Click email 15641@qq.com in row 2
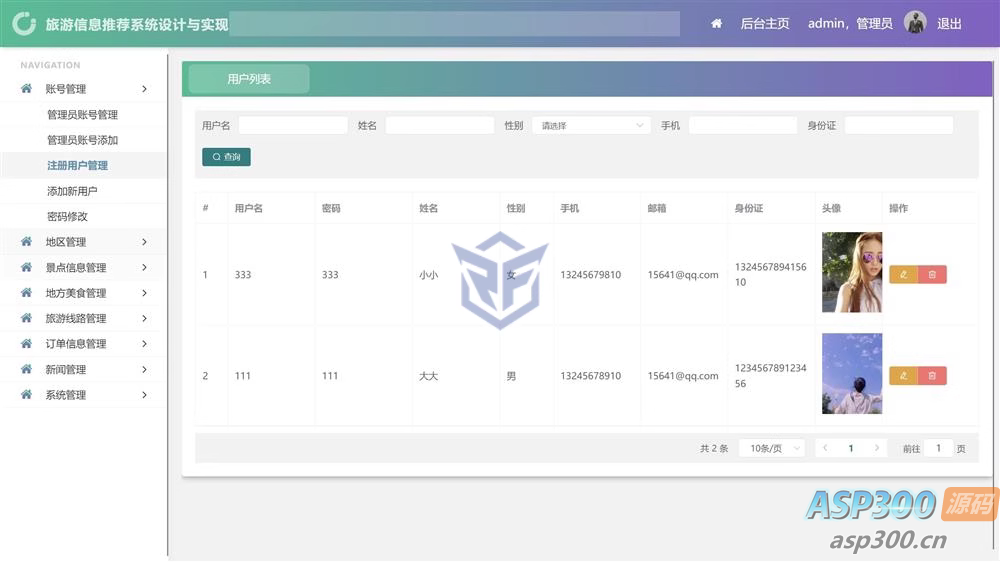This screenshot has width=1000, height=562. pyautogui.click(x=683, y=376)
